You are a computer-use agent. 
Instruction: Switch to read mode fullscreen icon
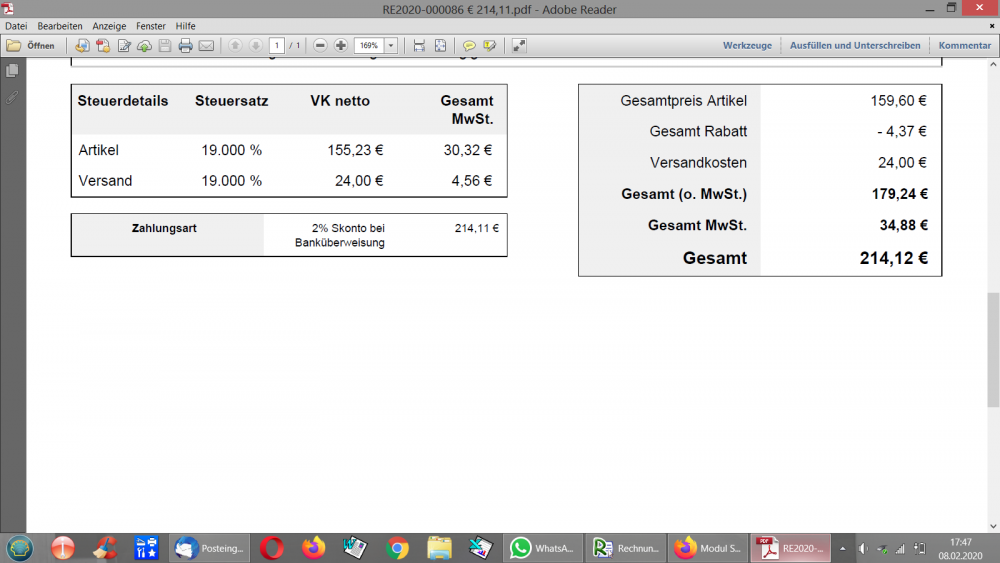coord(519,45)
